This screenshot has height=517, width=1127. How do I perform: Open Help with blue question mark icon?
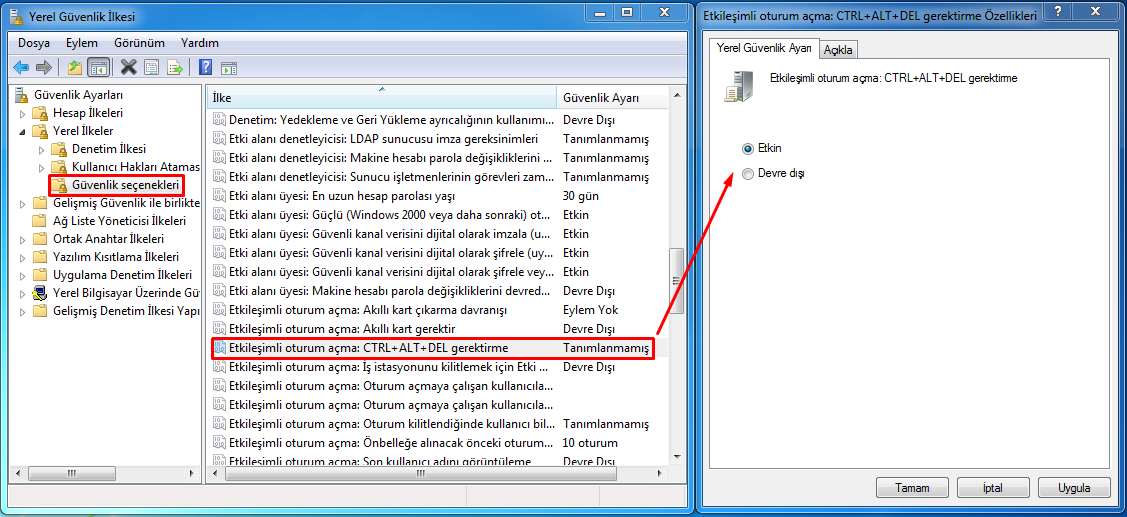coord(205,67)
